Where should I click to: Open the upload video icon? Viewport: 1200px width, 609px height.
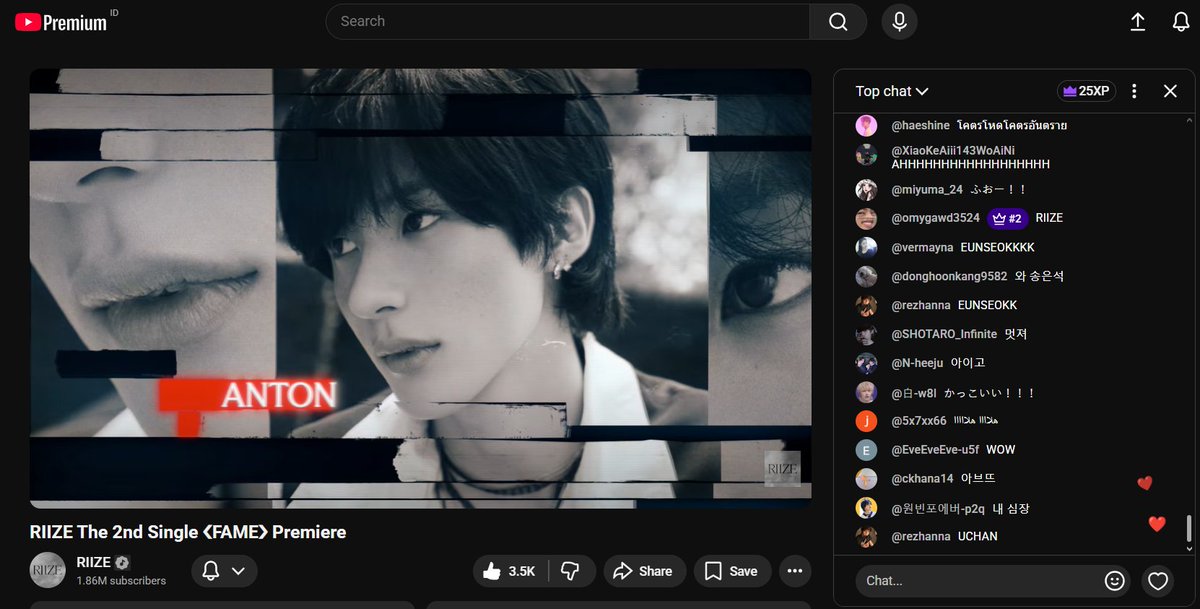(x=1138, y=21)
